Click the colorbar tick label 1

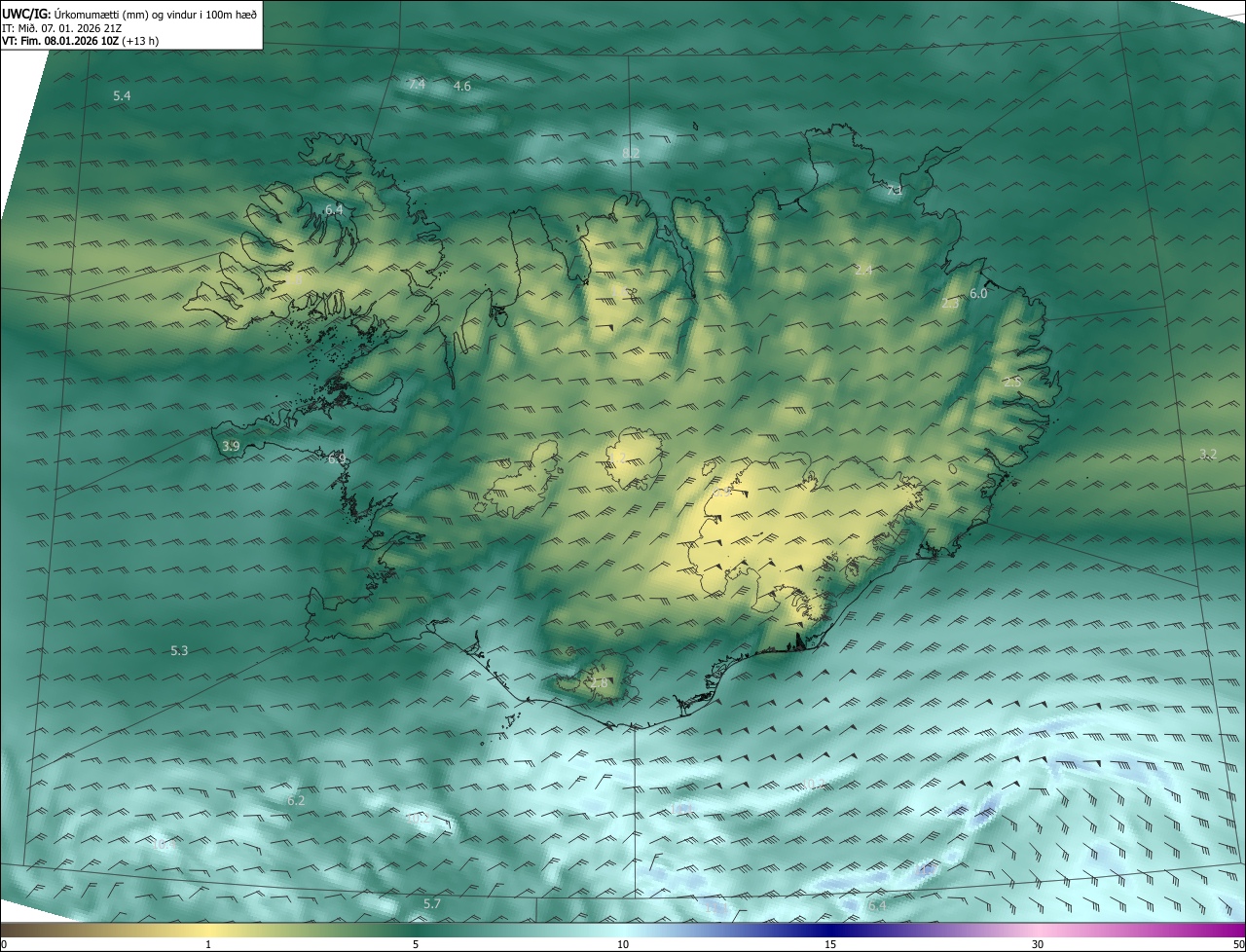click(x=208, y=944)
